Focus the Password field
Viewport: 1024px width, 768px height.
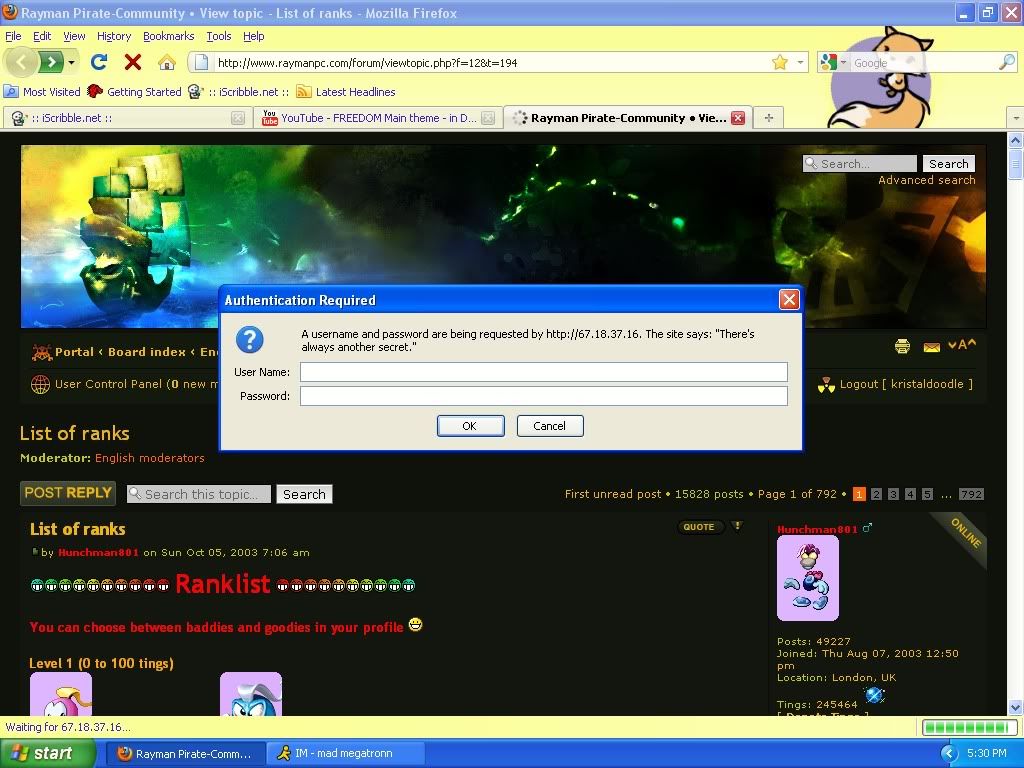543,396
